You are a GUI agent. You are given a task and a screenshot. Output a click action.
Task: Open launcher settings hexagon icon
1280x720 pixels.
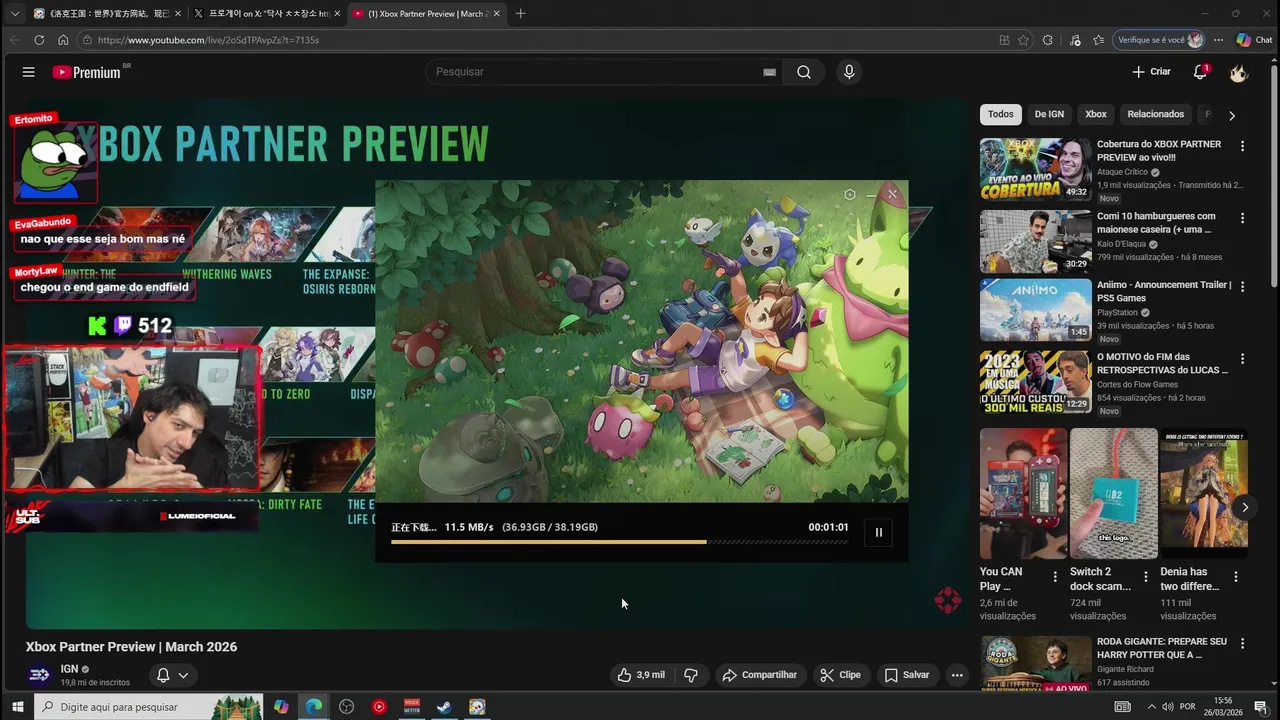pos(849,195)
